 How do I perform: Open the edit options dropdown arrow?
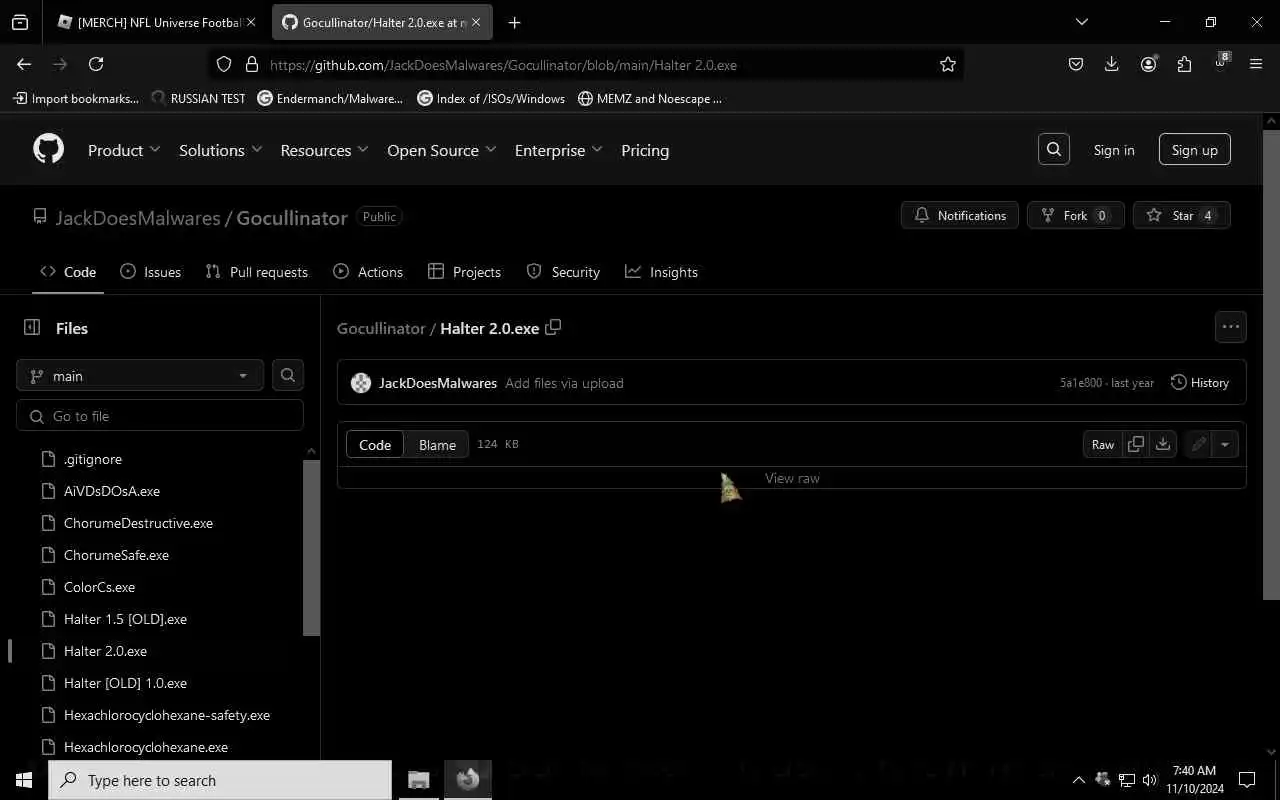pos(1225,444)
